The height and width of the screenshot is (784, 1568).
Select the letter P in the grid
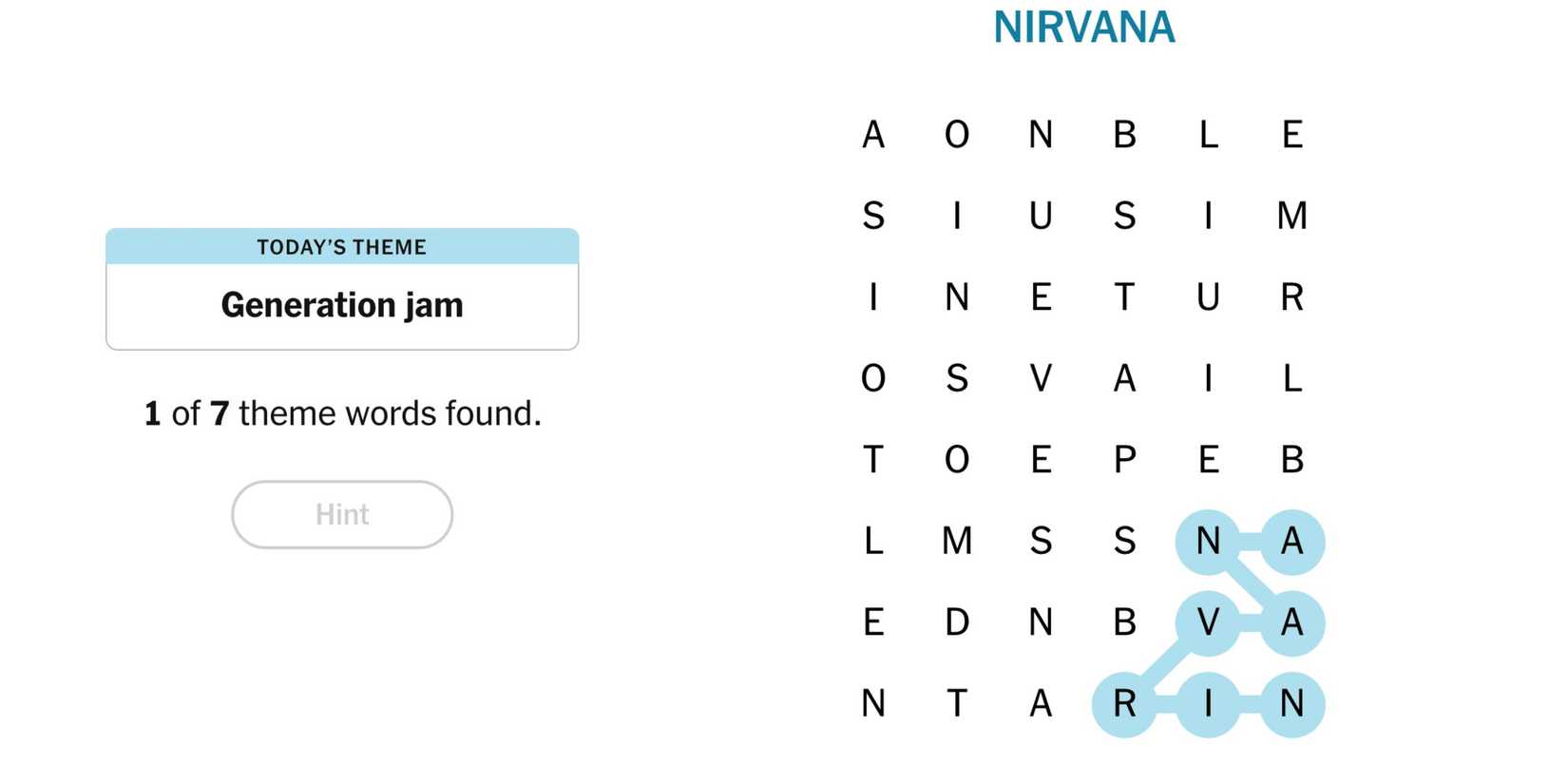[x=1124, y=460]
